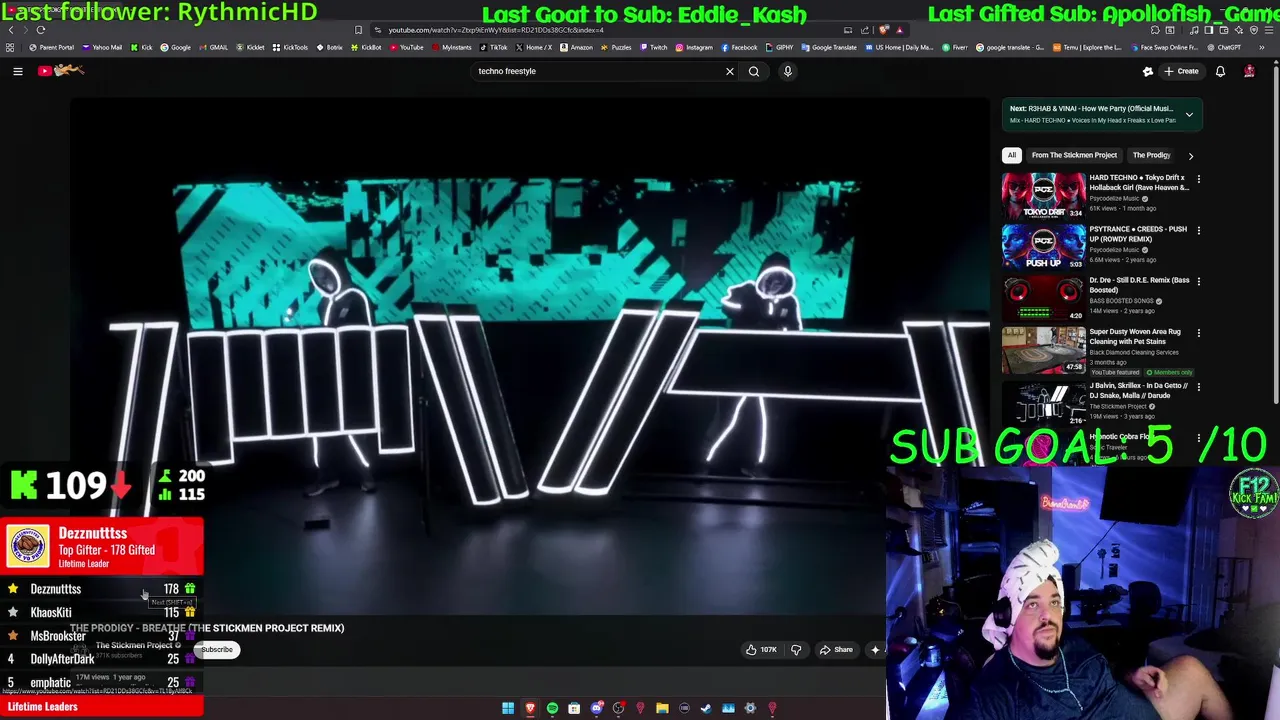Start voice search with the microphone icon

click(787, 71)
